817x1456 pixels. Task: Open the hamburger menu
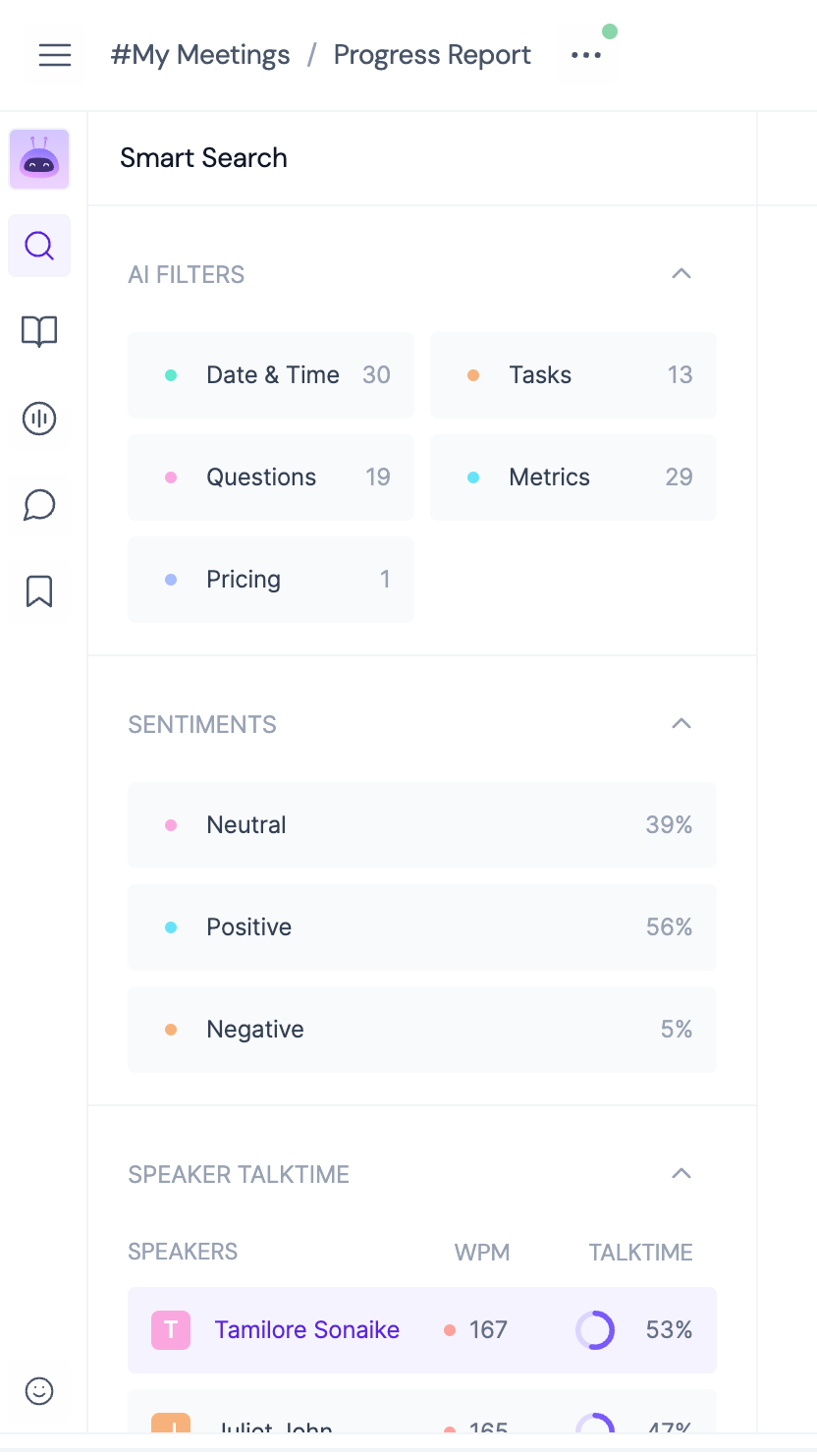pyautogui.click(x=55, y=55)
